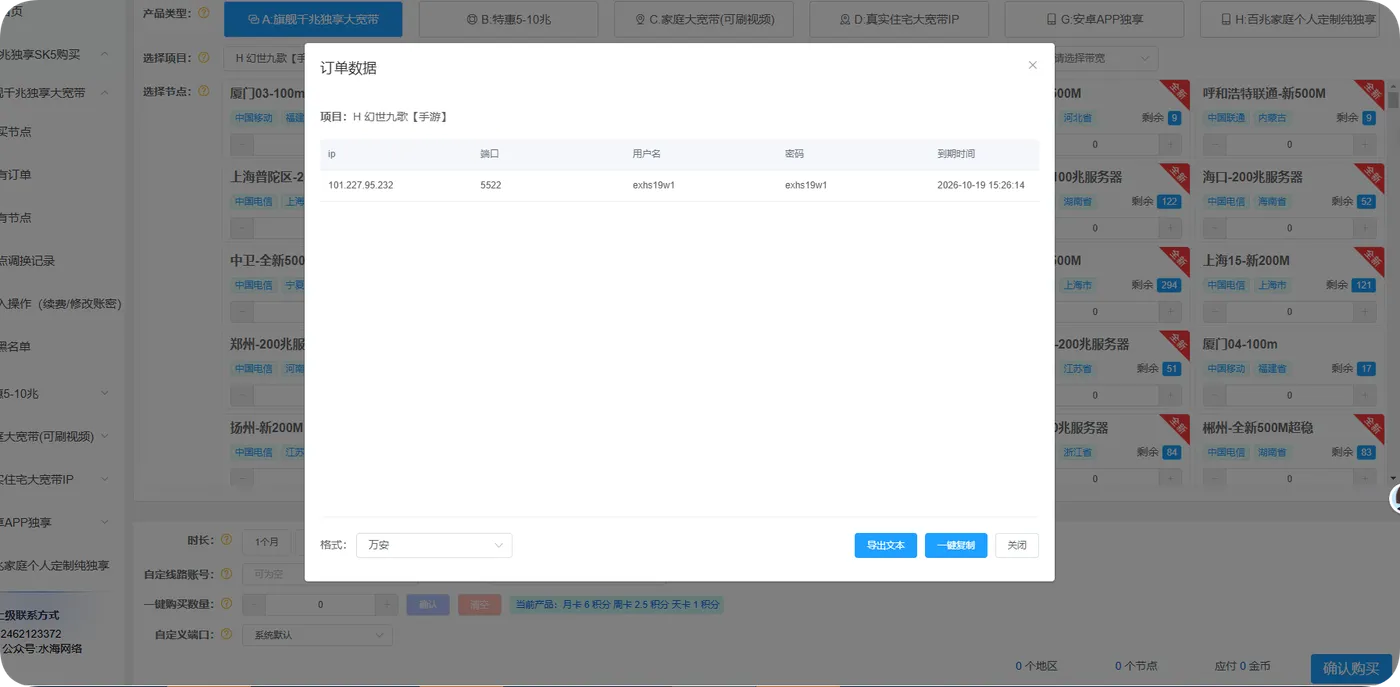Click the help icon next to 选择节点

[204, 91]
